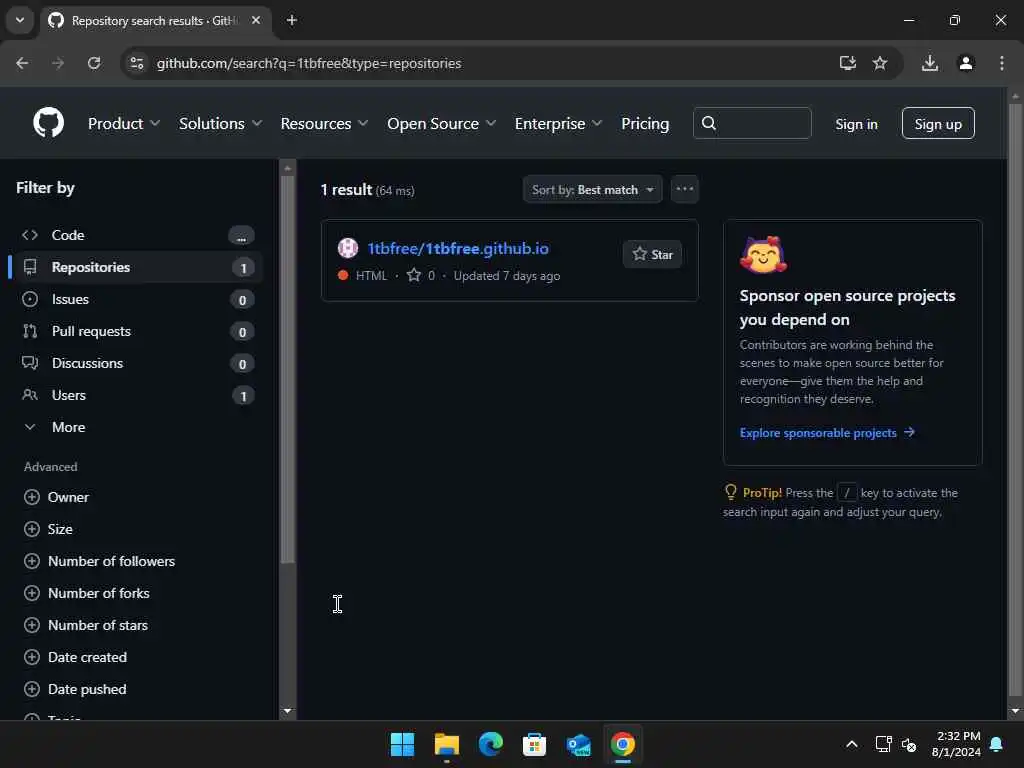The height and width of the screenshot is (768, 1024).
Task: Open the site information icon in address bar
Action: click(137, 63)
